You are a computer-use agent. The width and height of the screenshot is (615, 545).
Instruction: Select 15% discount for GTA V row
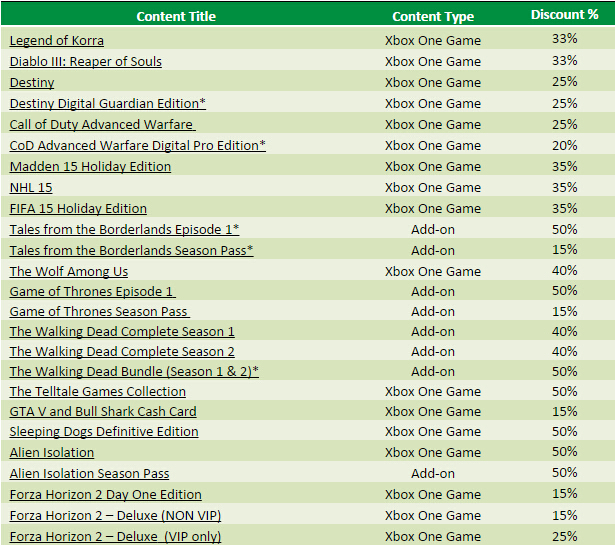tap(564, 412)
